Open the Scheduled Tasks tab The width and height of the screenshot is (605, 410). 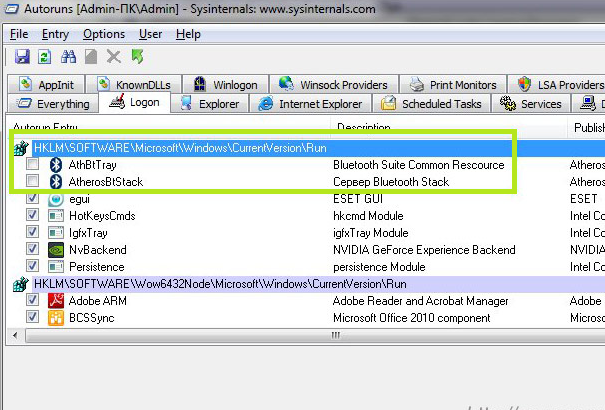(x=431, y=104)
